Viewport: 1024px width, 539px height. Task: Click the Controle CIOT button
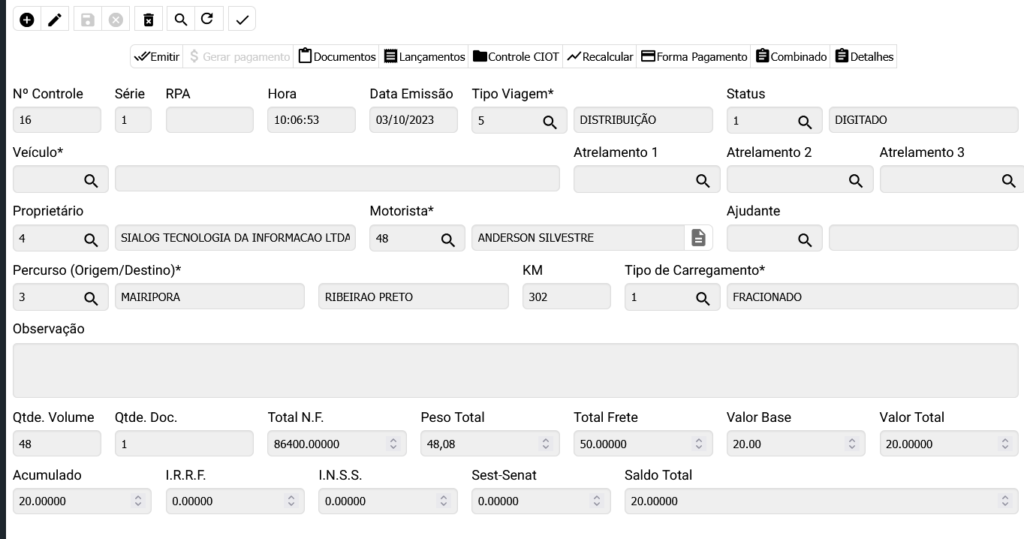coord(515,57)
